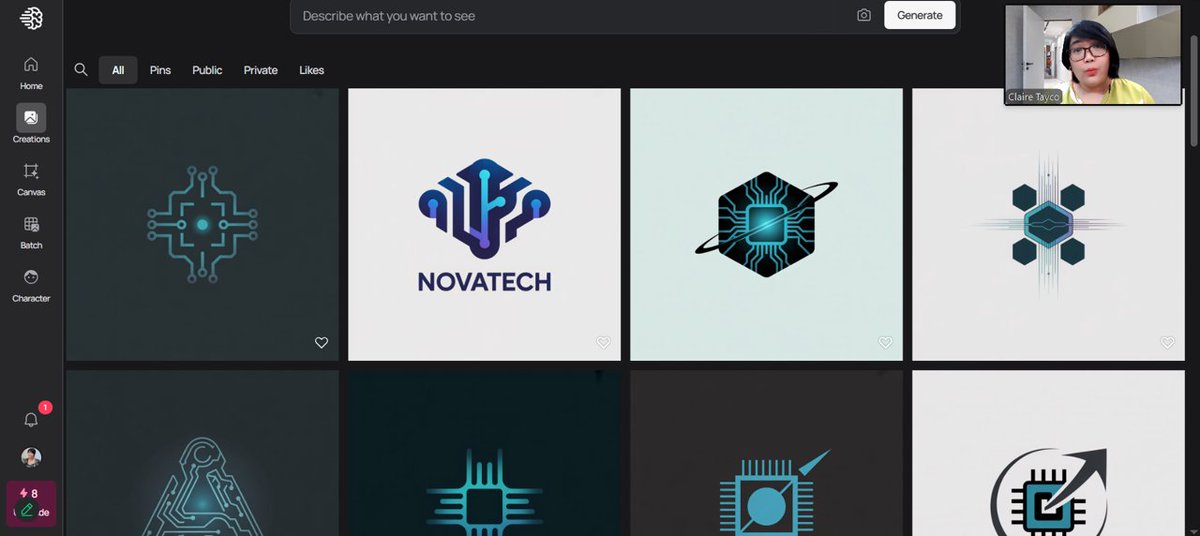
Task: Open the NOVATECH logo thumbnail
Action: pyautogui.click(x=484, y=224)
